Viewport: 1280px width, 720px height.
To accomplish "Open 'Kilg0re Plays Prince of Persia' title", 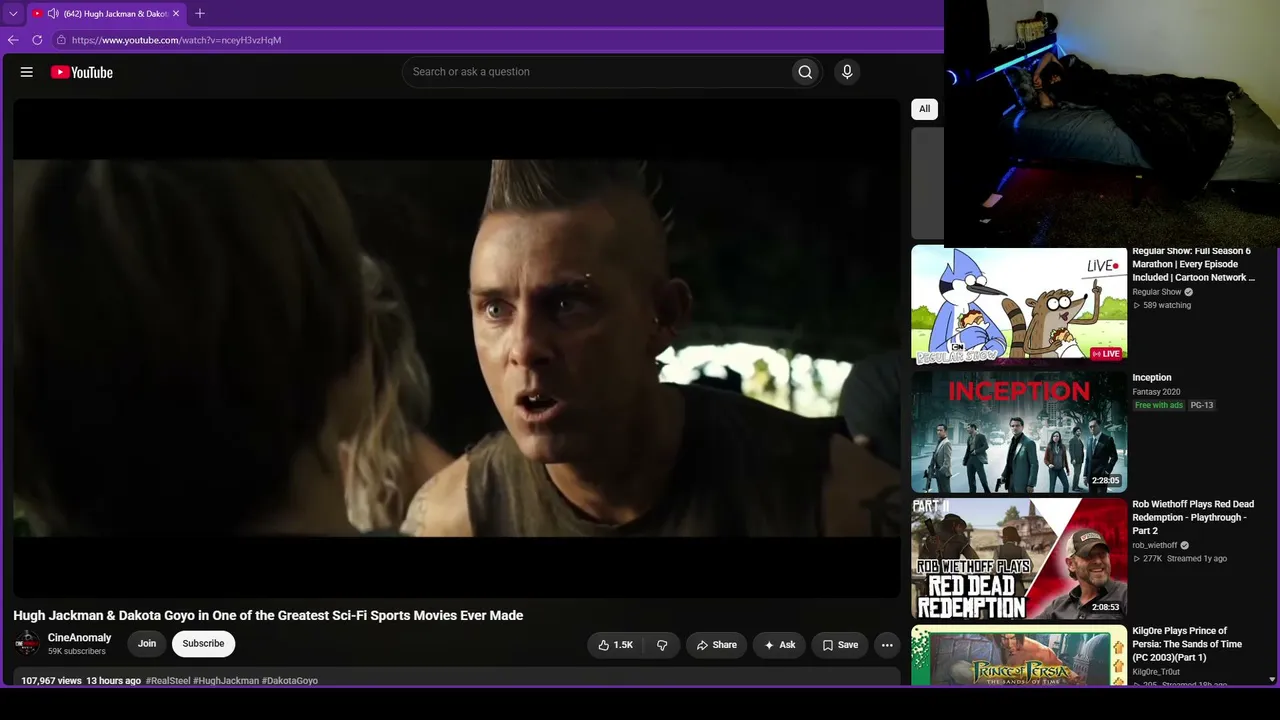I will tap(1187, 644).
